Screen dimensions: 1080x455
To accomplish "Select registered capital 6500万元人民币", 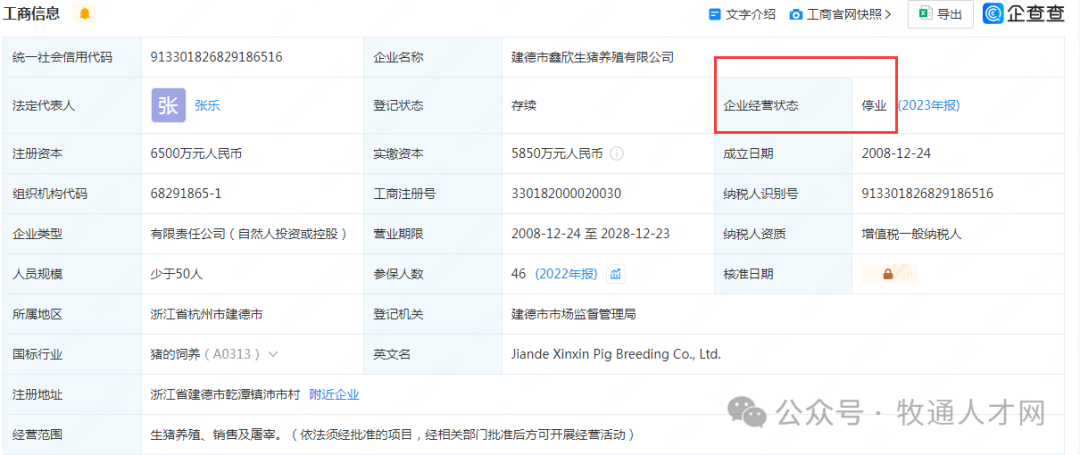I will pos(196,154).
